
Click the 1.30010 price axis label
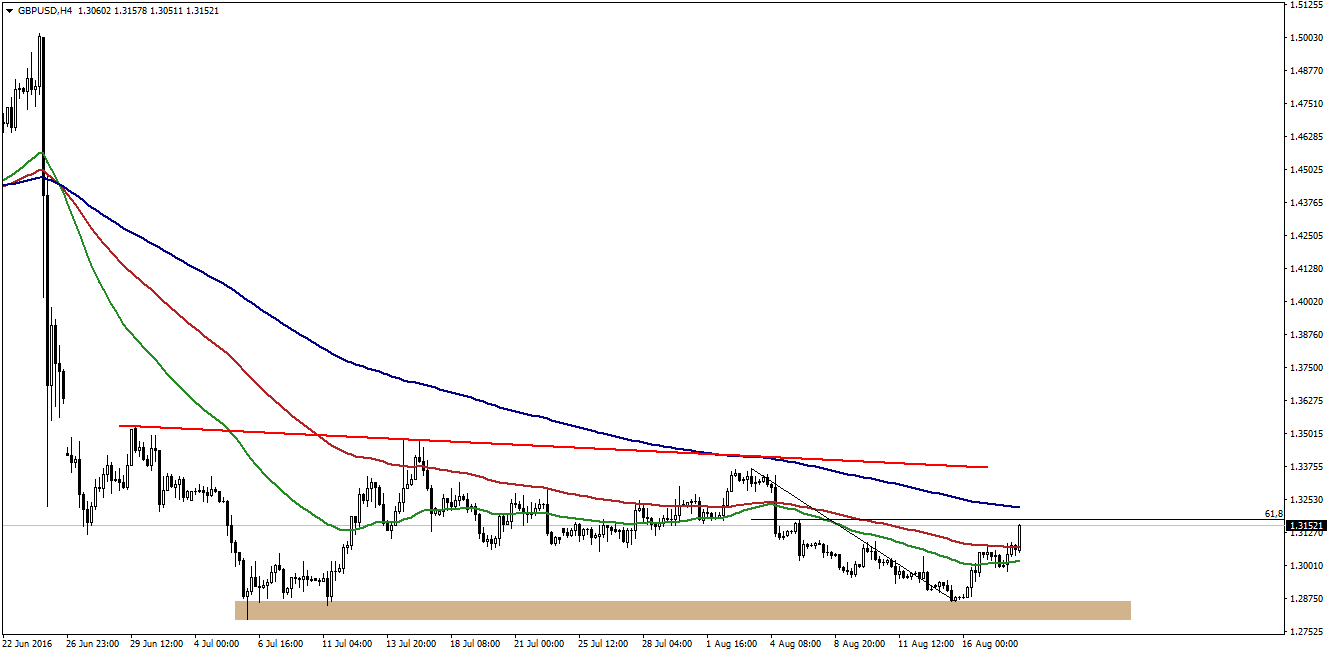pos(1307,566)
